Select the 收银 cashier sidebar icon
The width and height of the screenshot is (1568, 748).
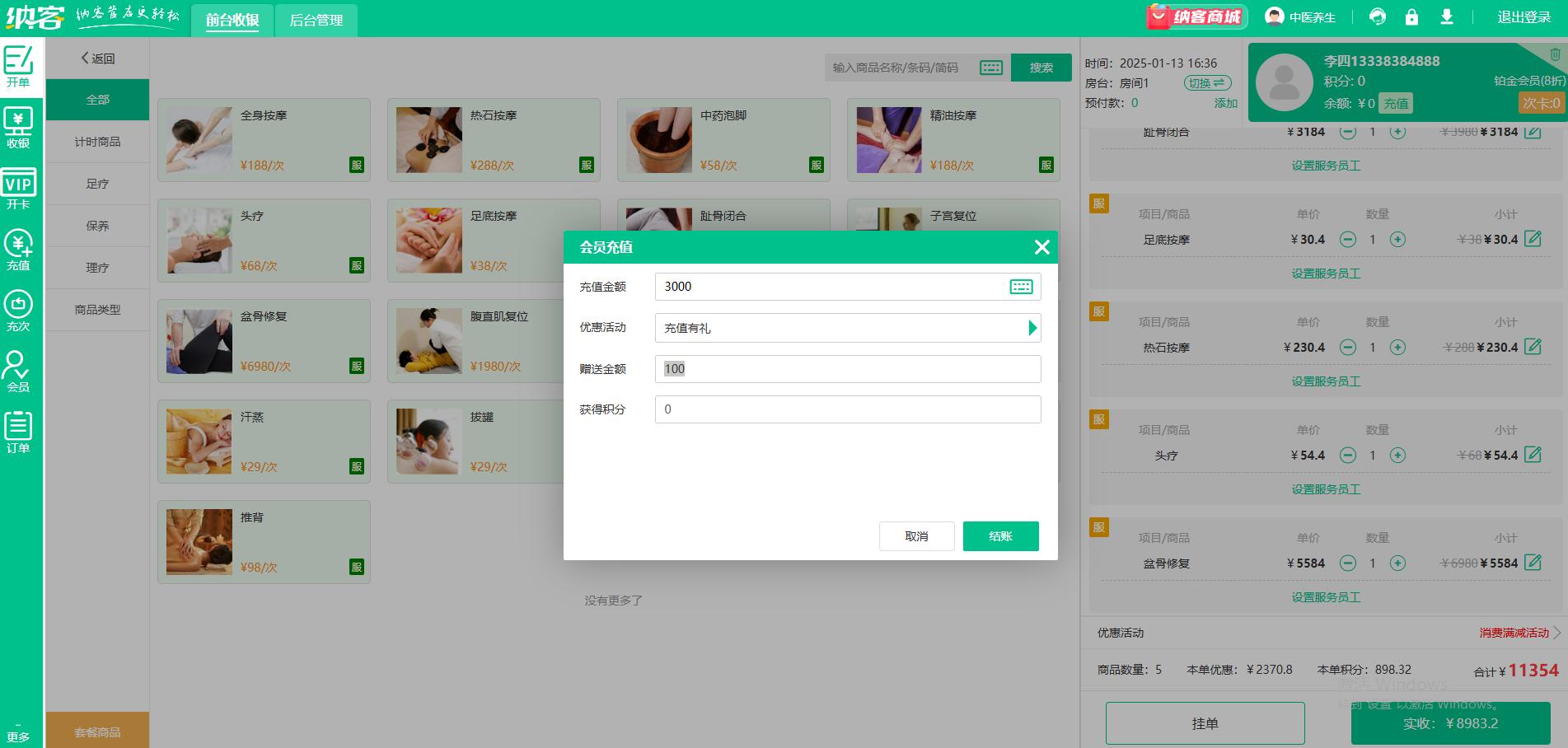pos(18,128)
